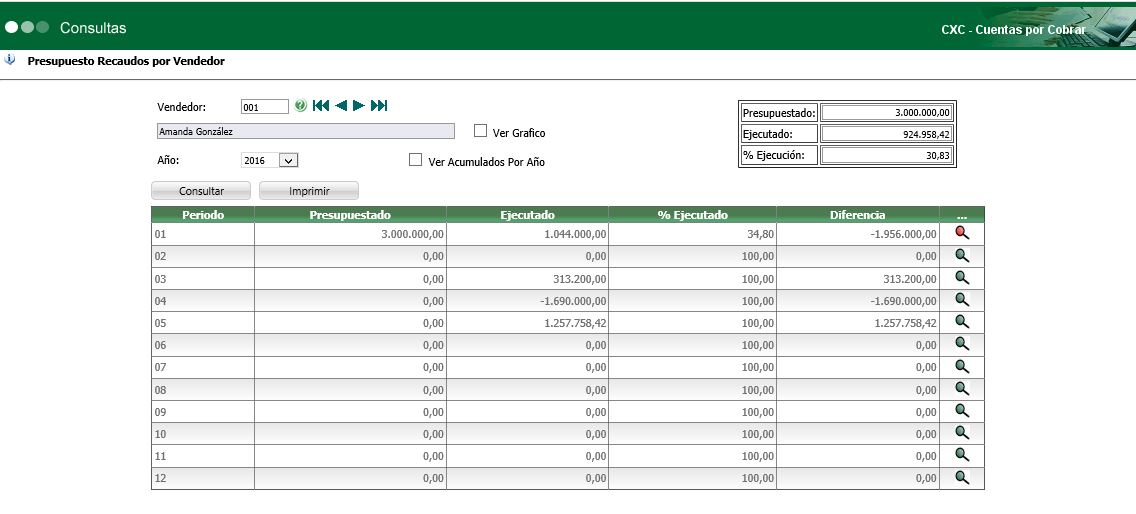The image size is (1136, 514).
Task: Click the CXC - Cuentas por Cobrar label
Action: (x=1013, y=30)
